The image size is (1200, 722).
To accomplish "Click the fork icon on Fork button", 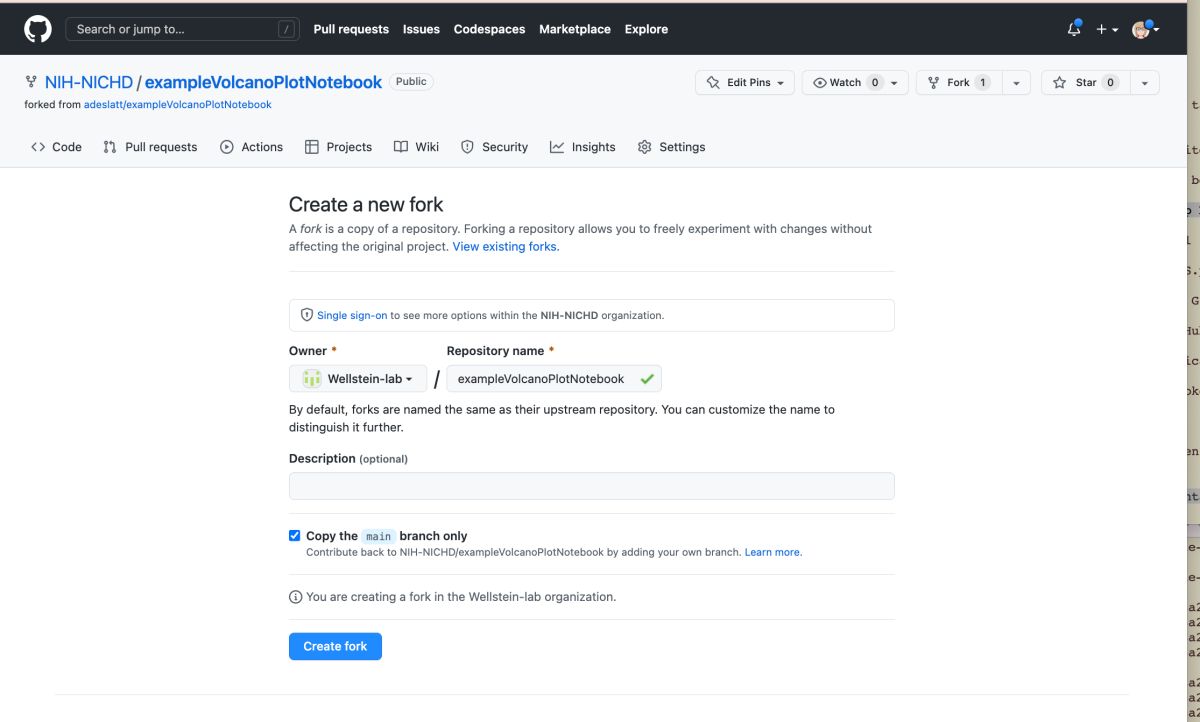I will (934, 83).
